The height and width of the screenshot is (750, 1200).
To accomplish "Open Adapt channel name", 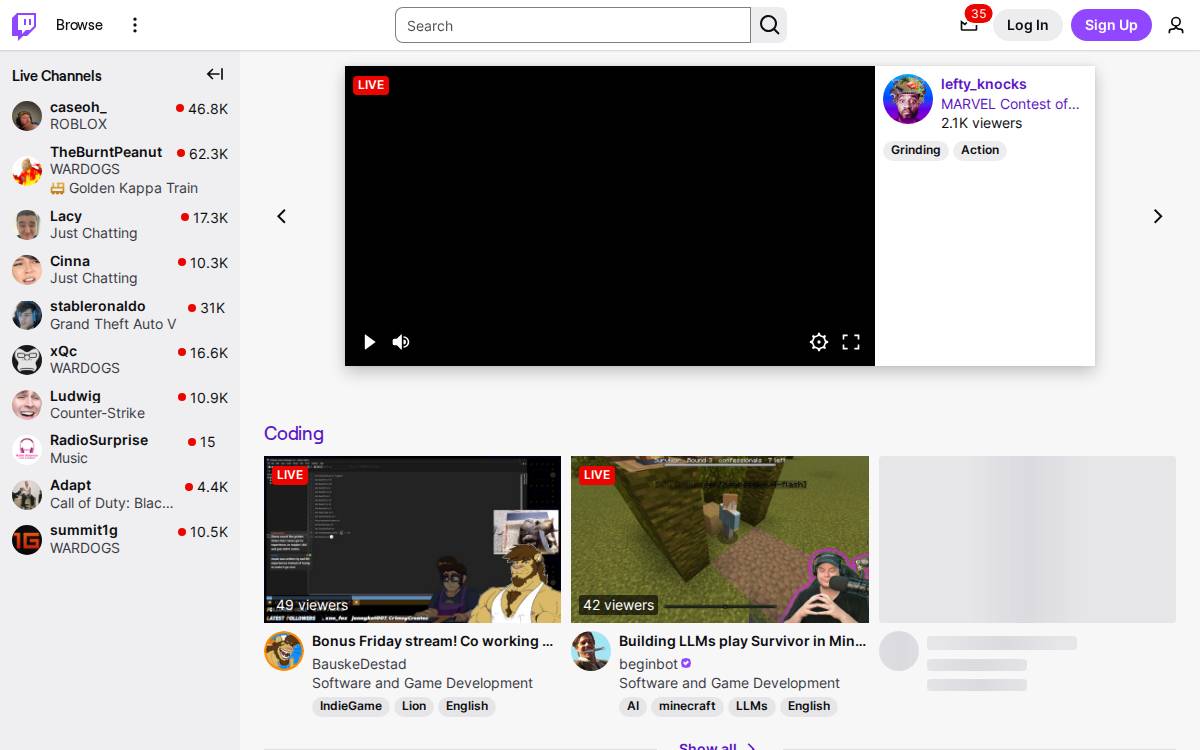I will coord(71,485).
